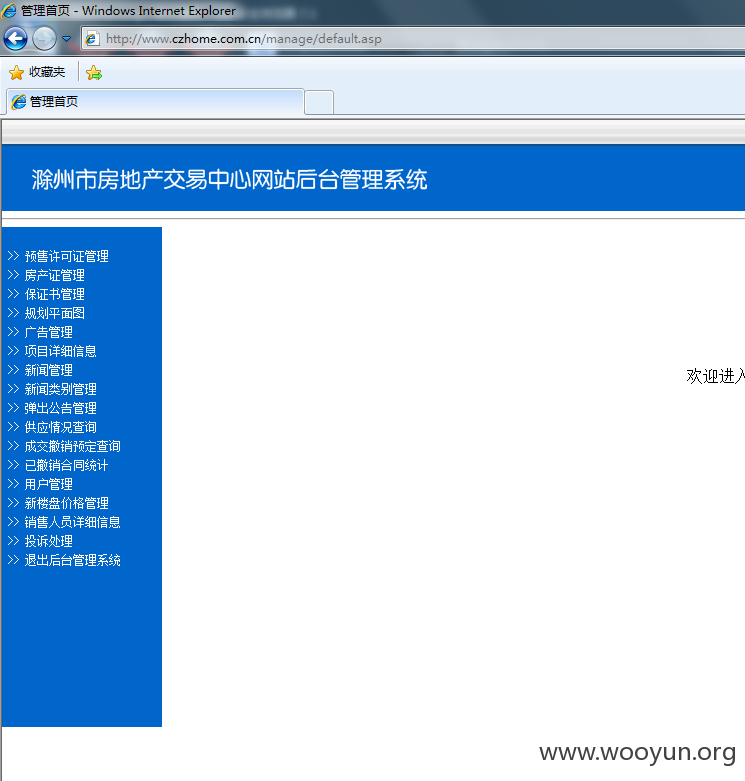Select the 管理首页 browser tab
The width and height of the screenshot is (745, 781).
tap(155, 102)
